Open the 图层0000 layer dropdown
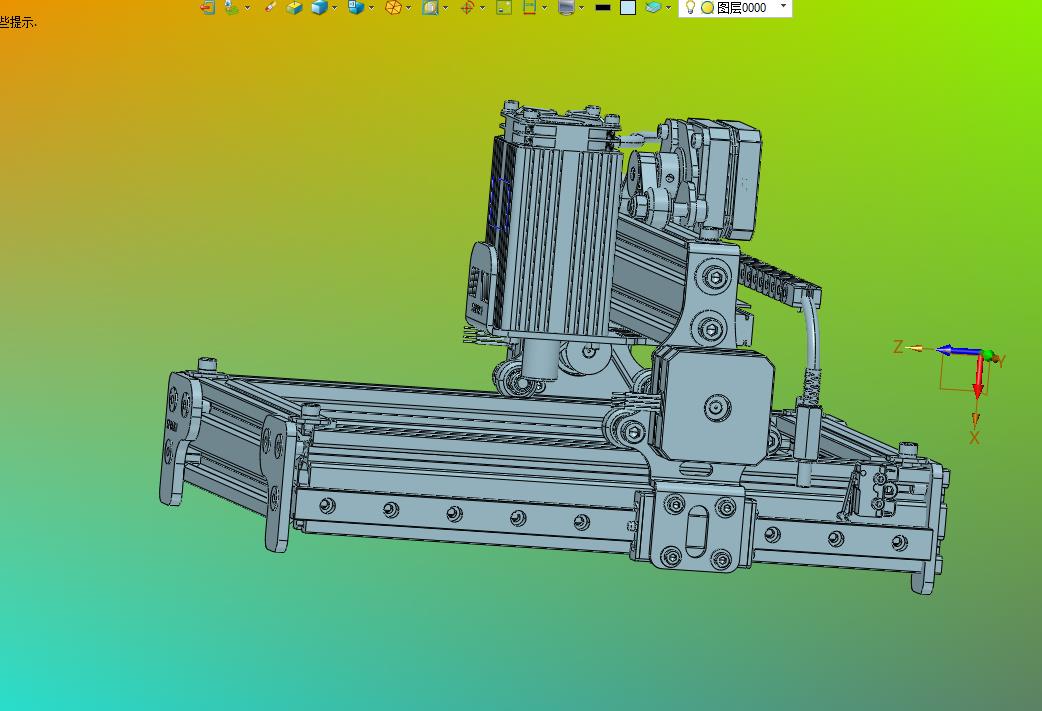 [783, 6]
